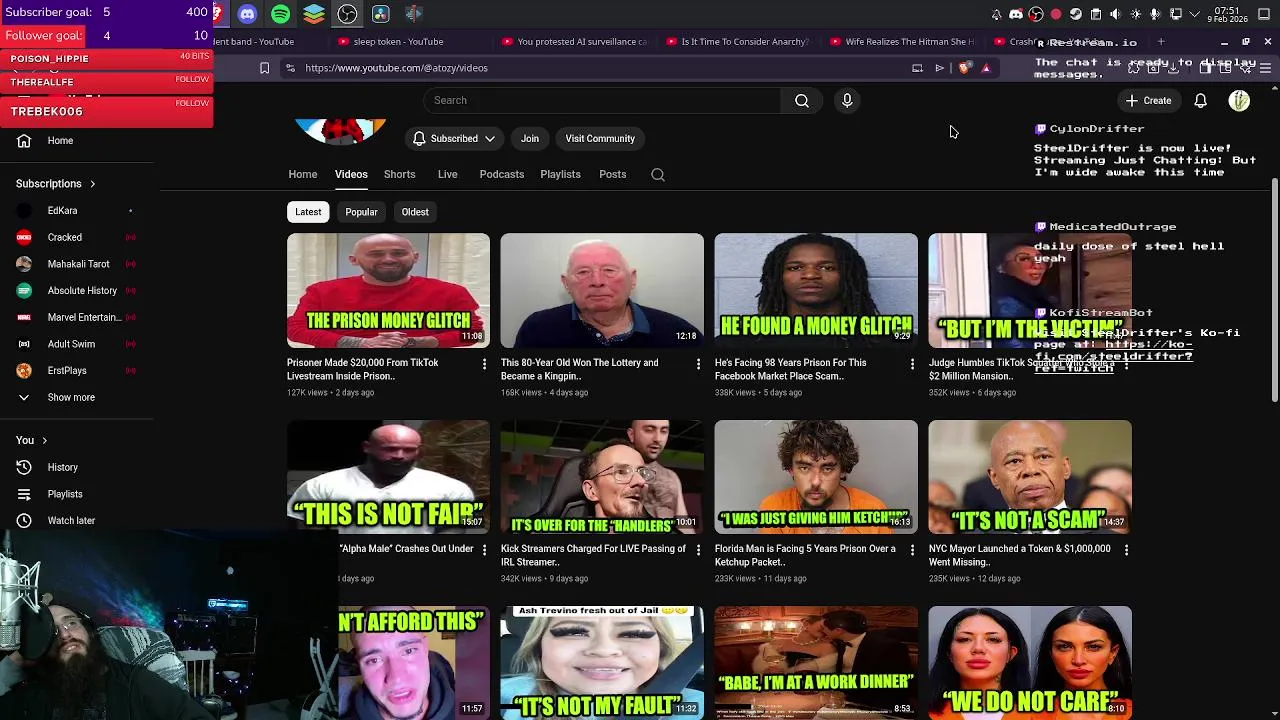Open a new browser tab with plus
This screenshot has height=720, width=1280.
(x=1161, y=42)
